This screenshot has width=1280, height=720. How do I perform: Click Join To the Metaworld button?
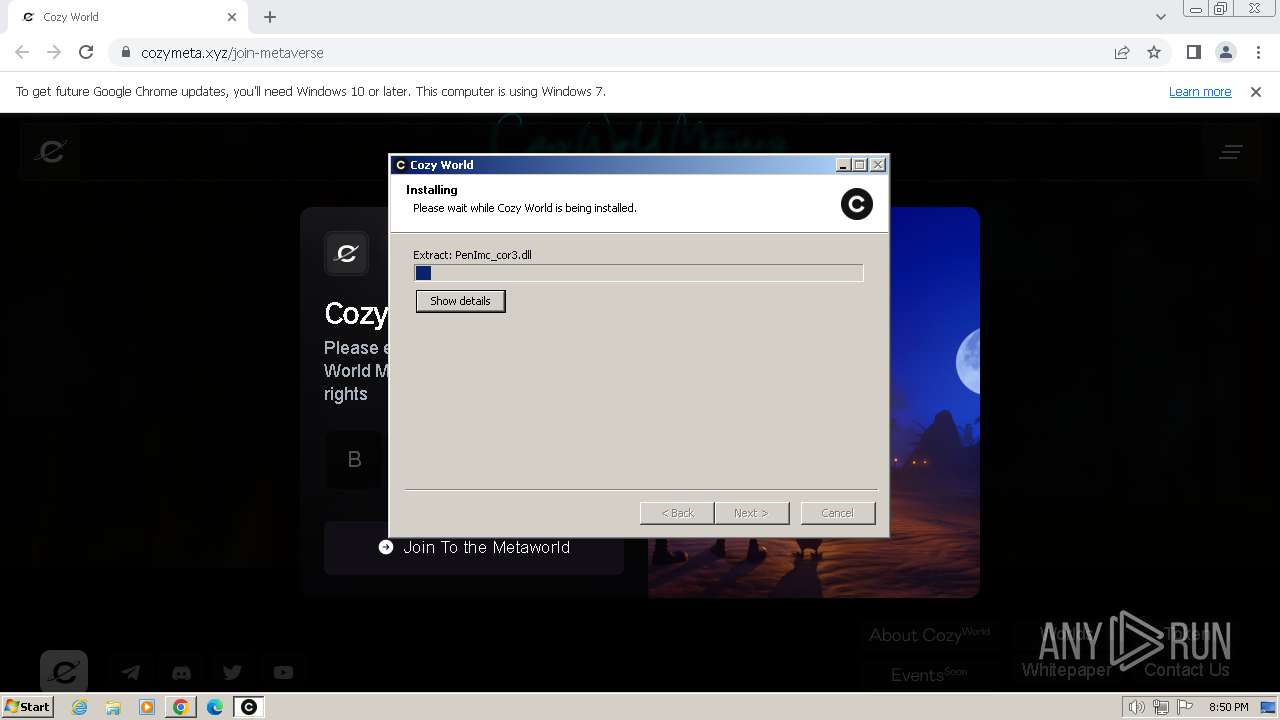click(474, 548)
